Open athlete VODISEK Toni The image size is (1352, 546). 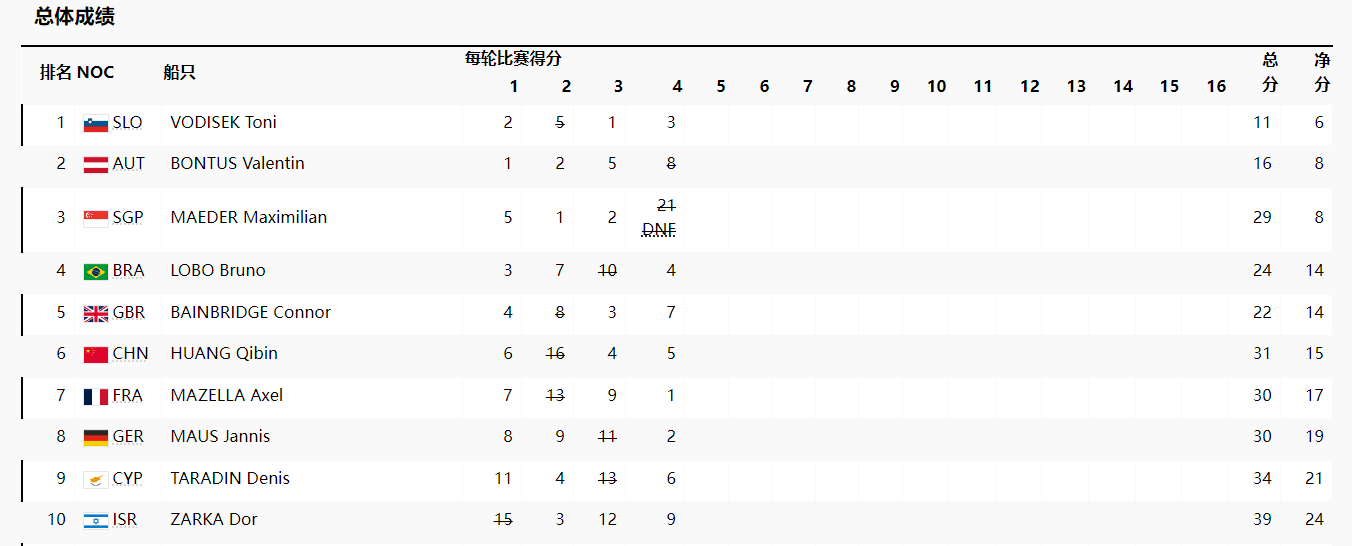pos(223,122)
